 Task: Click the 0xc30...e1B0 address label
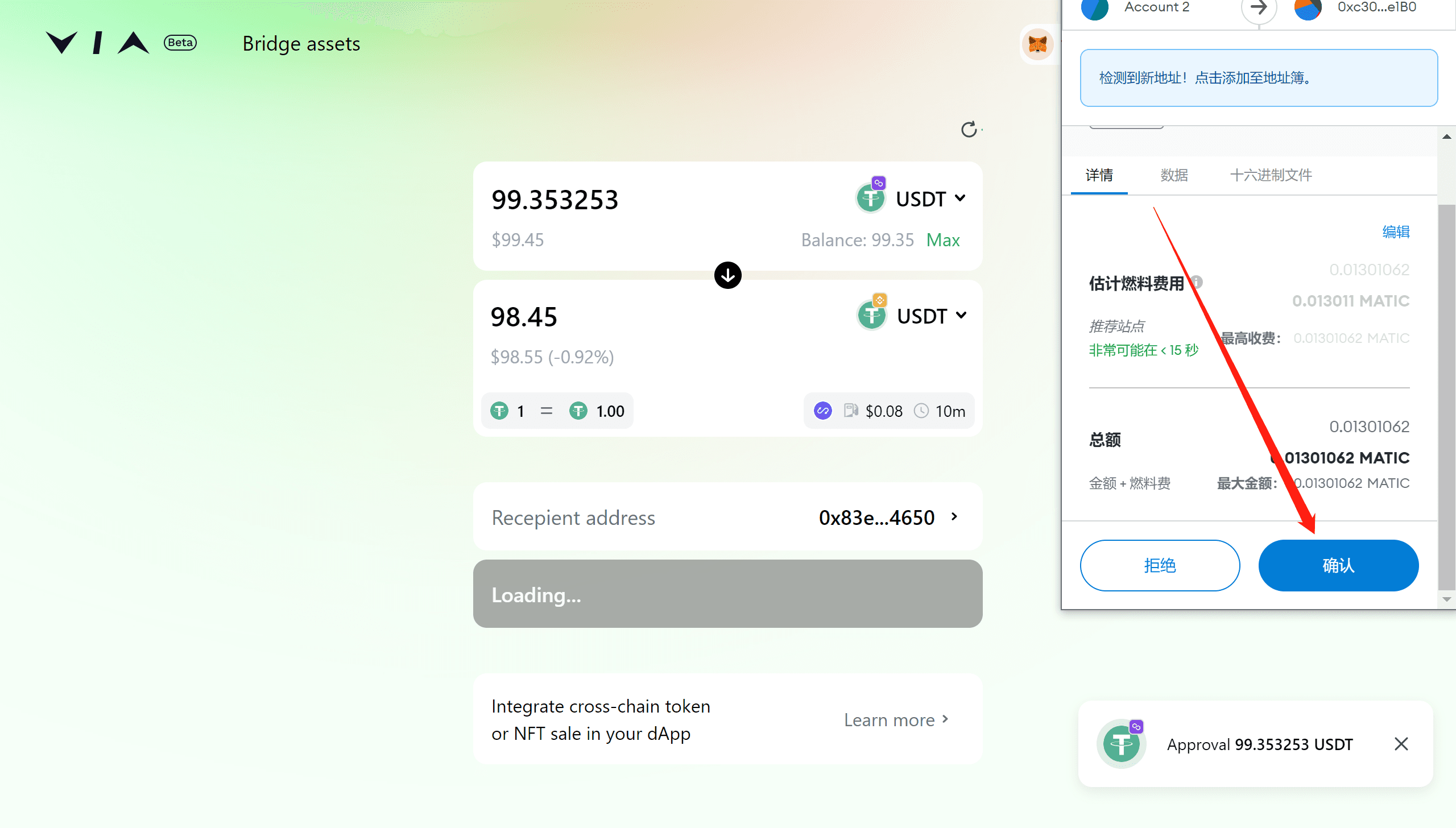pos(1377,7)
